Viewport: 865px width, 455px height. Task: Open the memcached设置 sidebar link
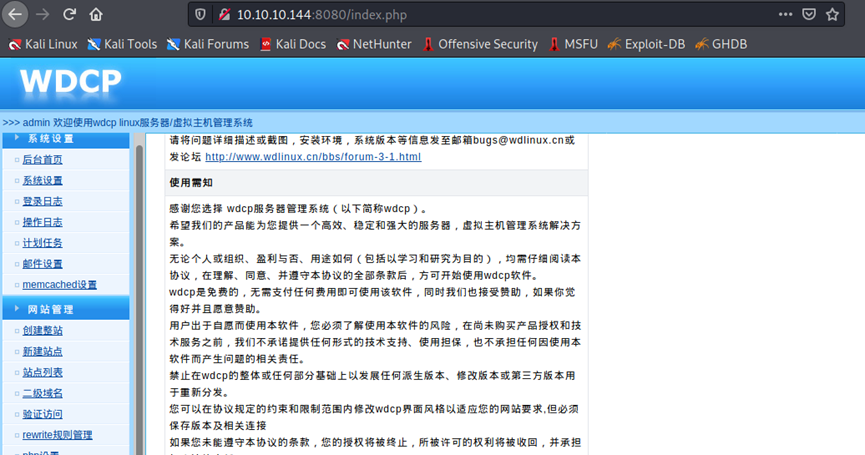[60, 285]
